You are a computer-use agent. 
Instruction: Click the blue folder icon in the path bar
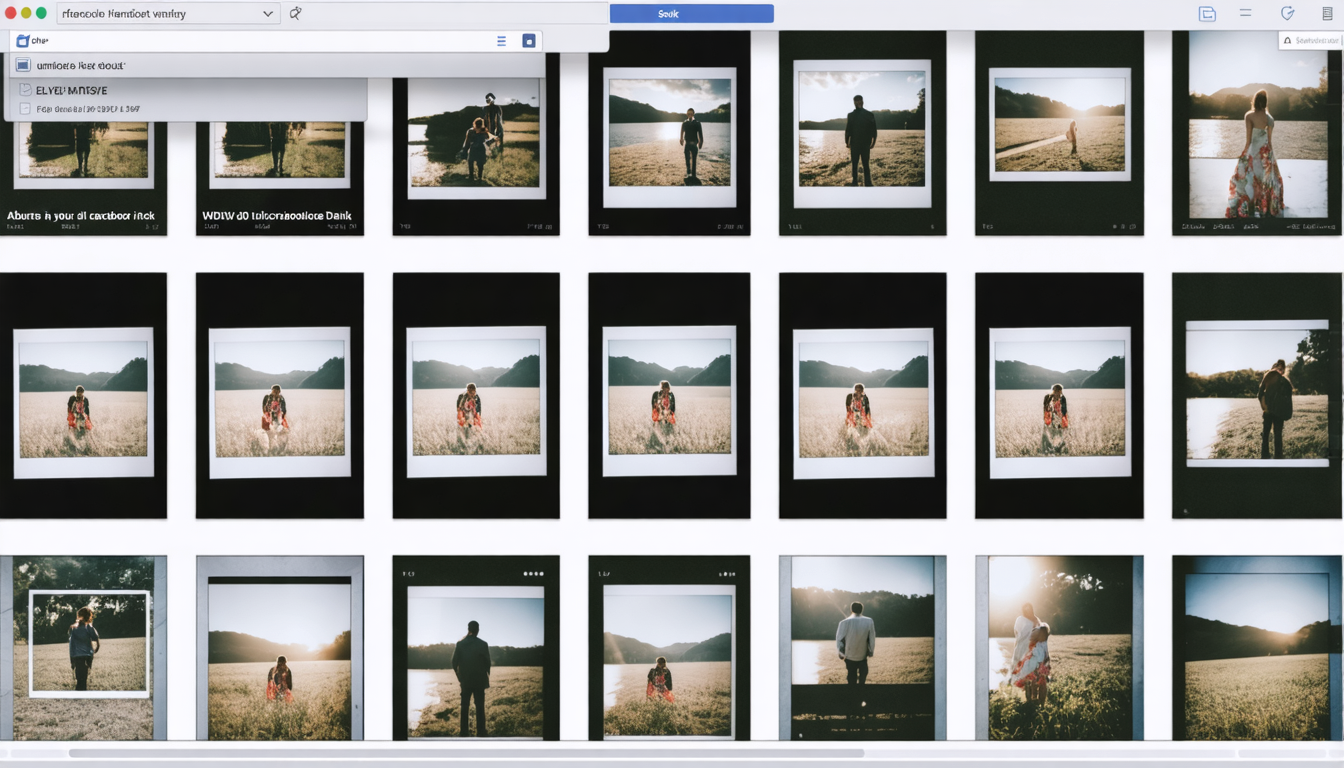[22, 41]
